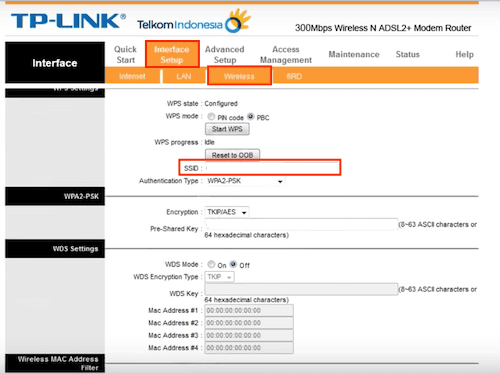Click the 300Mbps Wireless N router title

click(x=383, y=28)
